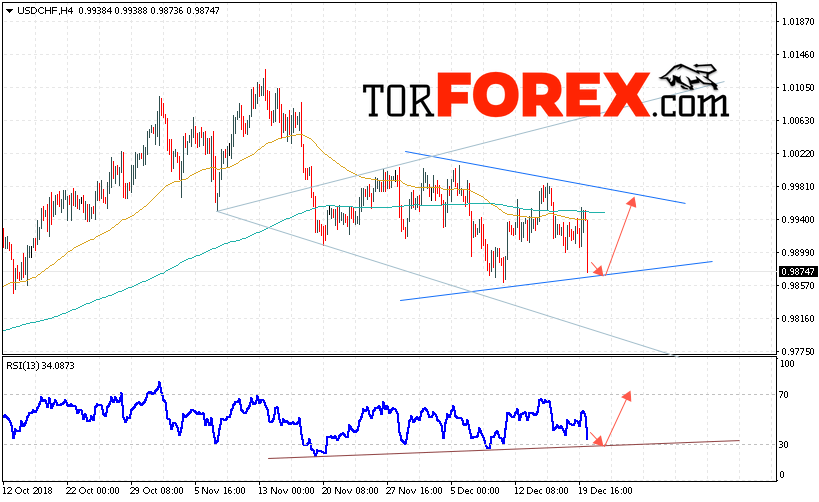Viewport: 819px width, 502px height.
Task: Select the current price tag 0.98747
Action: 798,272
